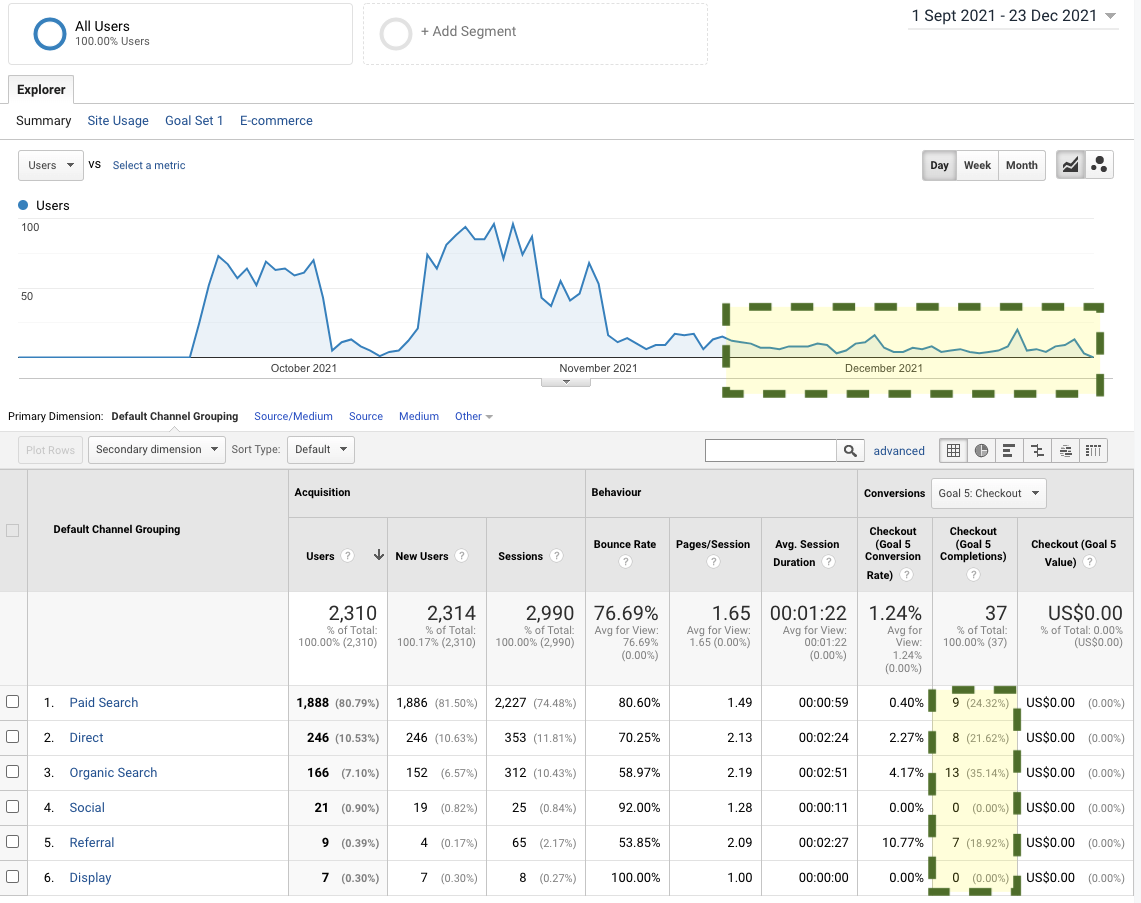Open the Referral channel link

92,842
